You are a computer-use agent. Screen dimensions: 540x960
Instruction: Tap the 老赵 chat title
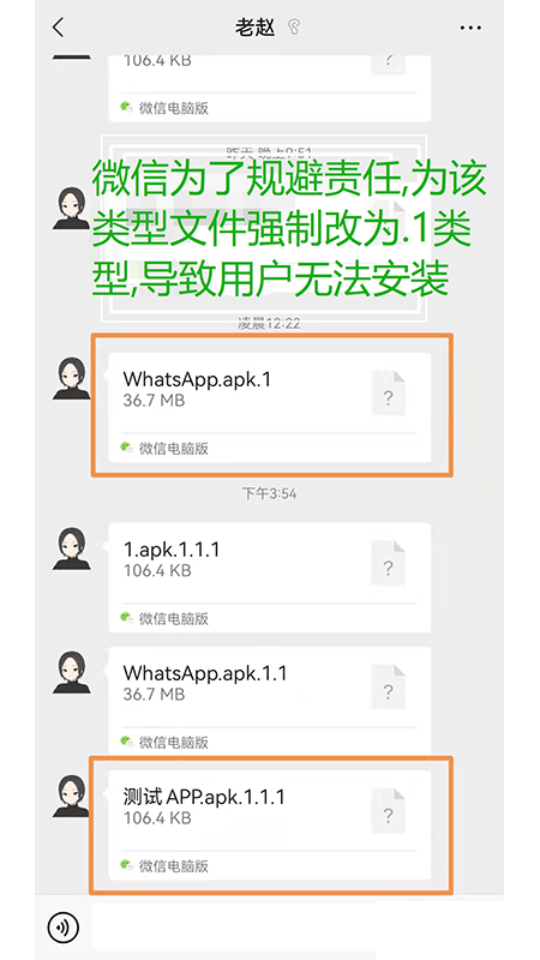255,28
